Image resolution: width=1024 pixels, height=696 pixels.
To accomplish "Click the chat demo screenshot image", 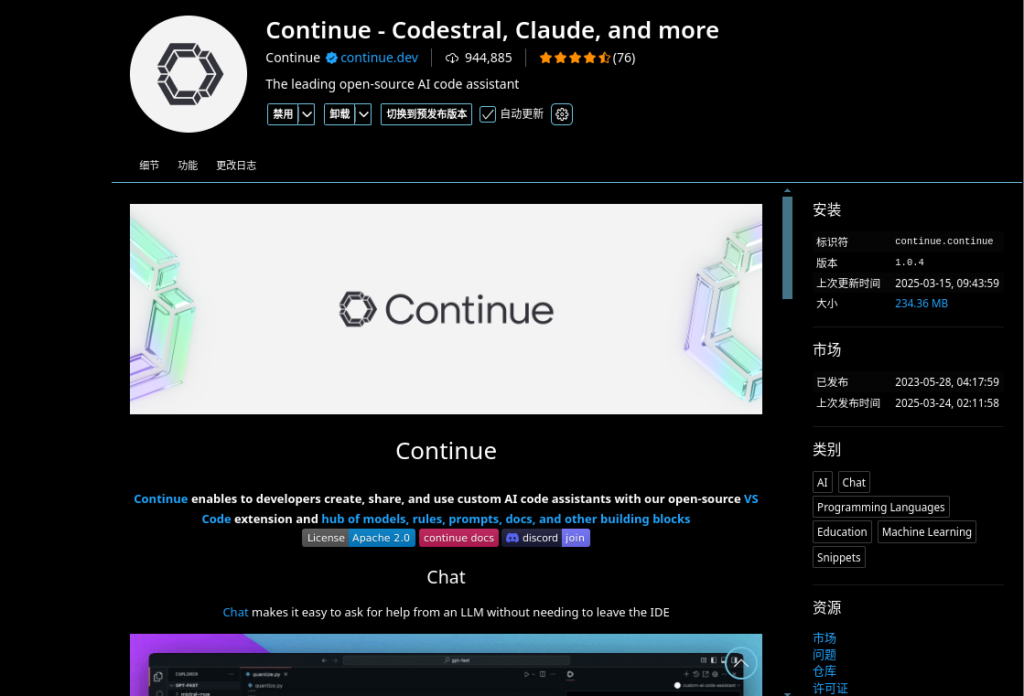I will coord(446,665).
